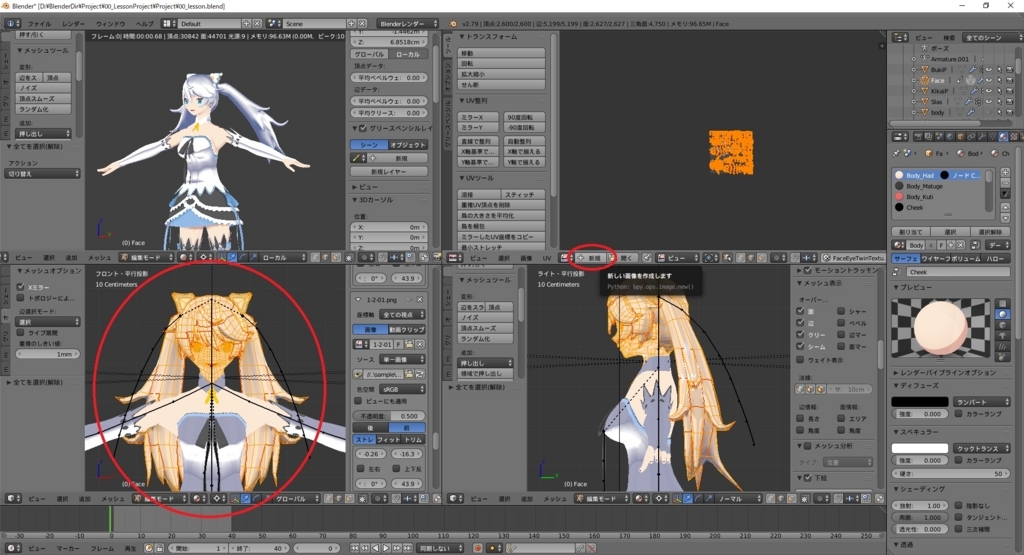Open the UV menu in image editor header
This screenshot has height=555, width=1024.
547,258
